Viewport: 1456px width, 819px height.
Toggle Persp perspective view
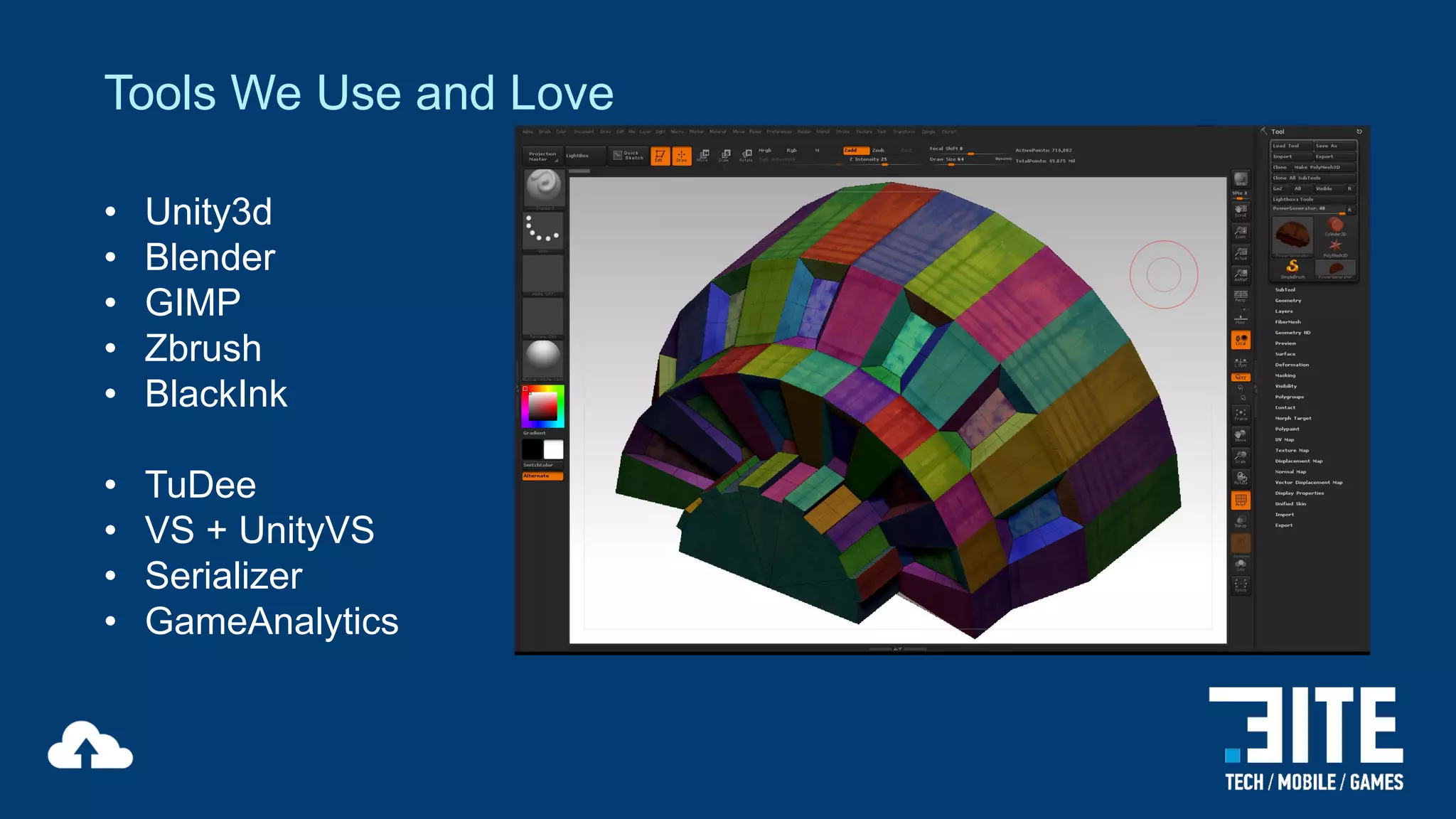click(x=1241, y=296)
